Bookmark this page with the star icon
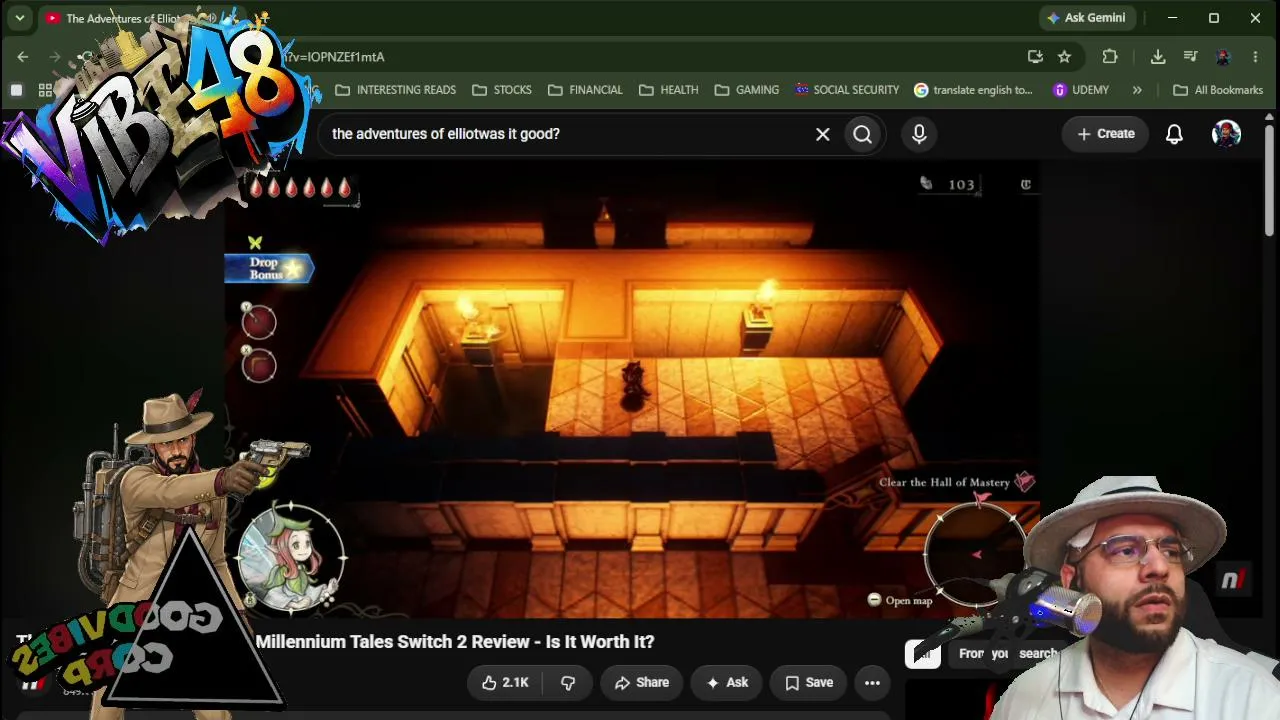1280x720 pixels. tap(1064, 57)
